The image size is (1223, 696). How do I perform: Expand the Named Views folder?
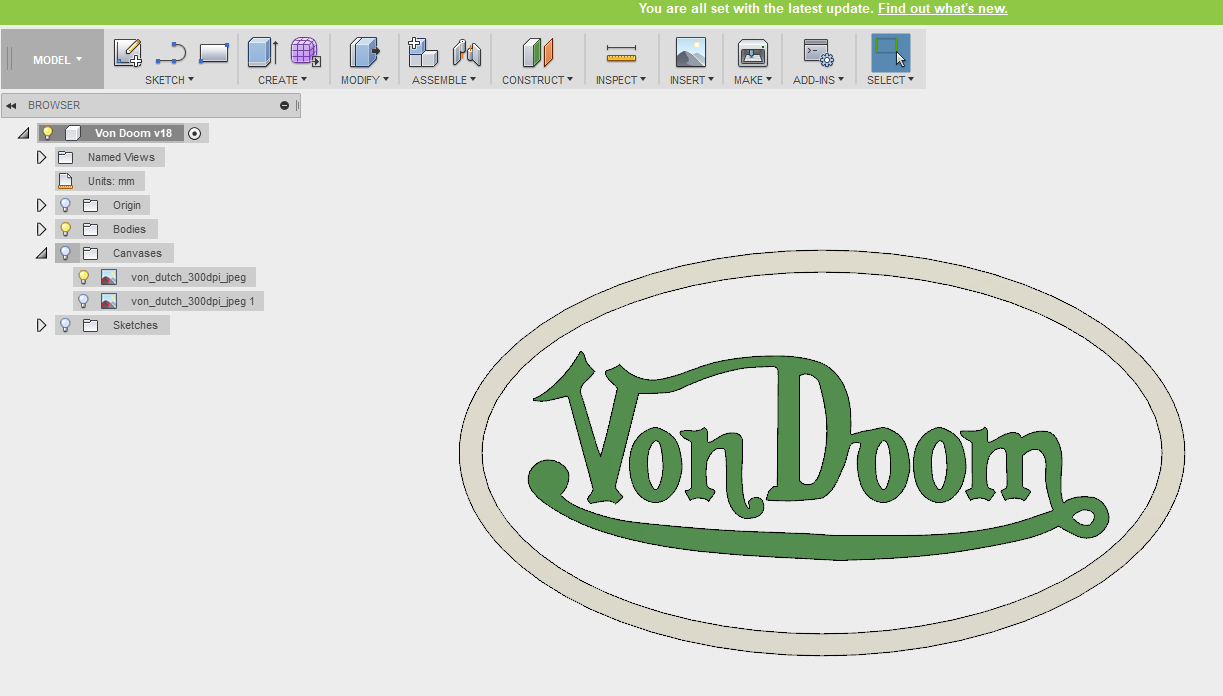pyautogui.click(x=41, y=157)
